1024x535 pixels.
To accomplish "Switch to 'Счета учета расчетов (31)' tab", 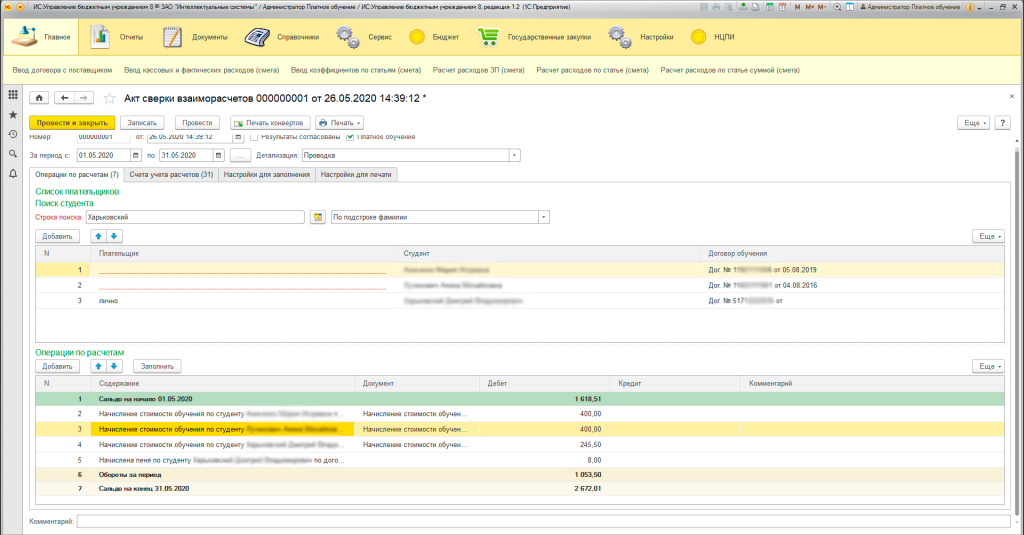I will point(171,174).
